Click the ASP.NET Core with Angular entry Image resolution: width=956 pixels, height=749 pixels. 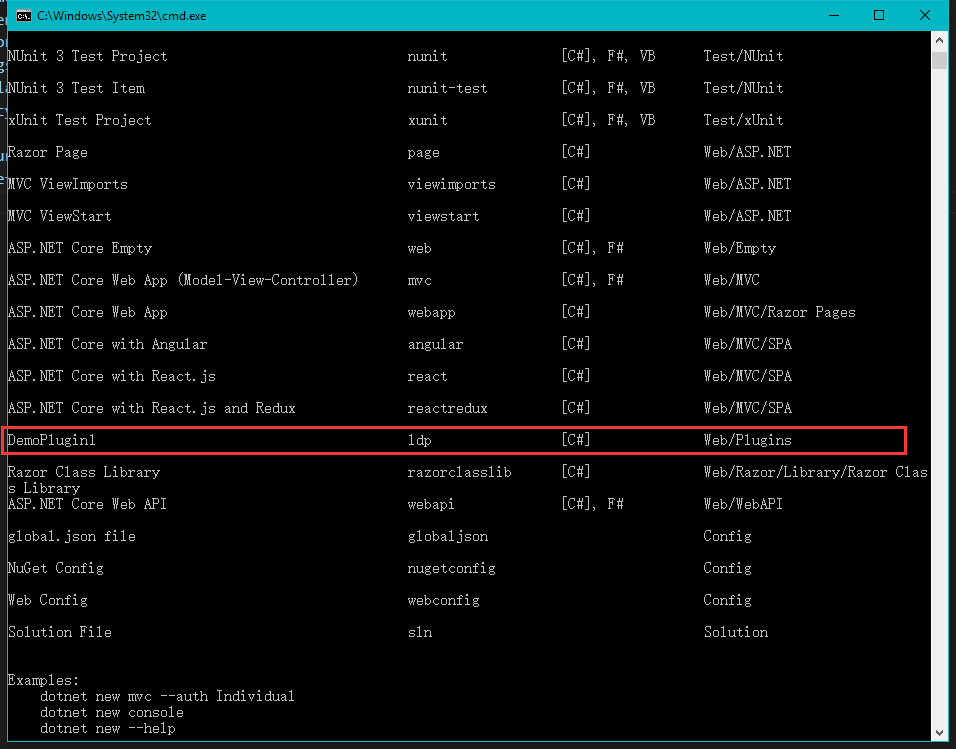[x=108, y=344]
